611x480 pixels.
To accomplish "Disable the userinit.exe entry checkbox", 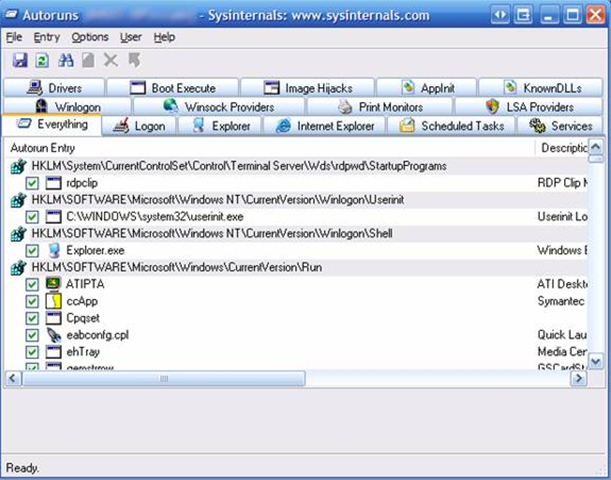I will 33,217.
